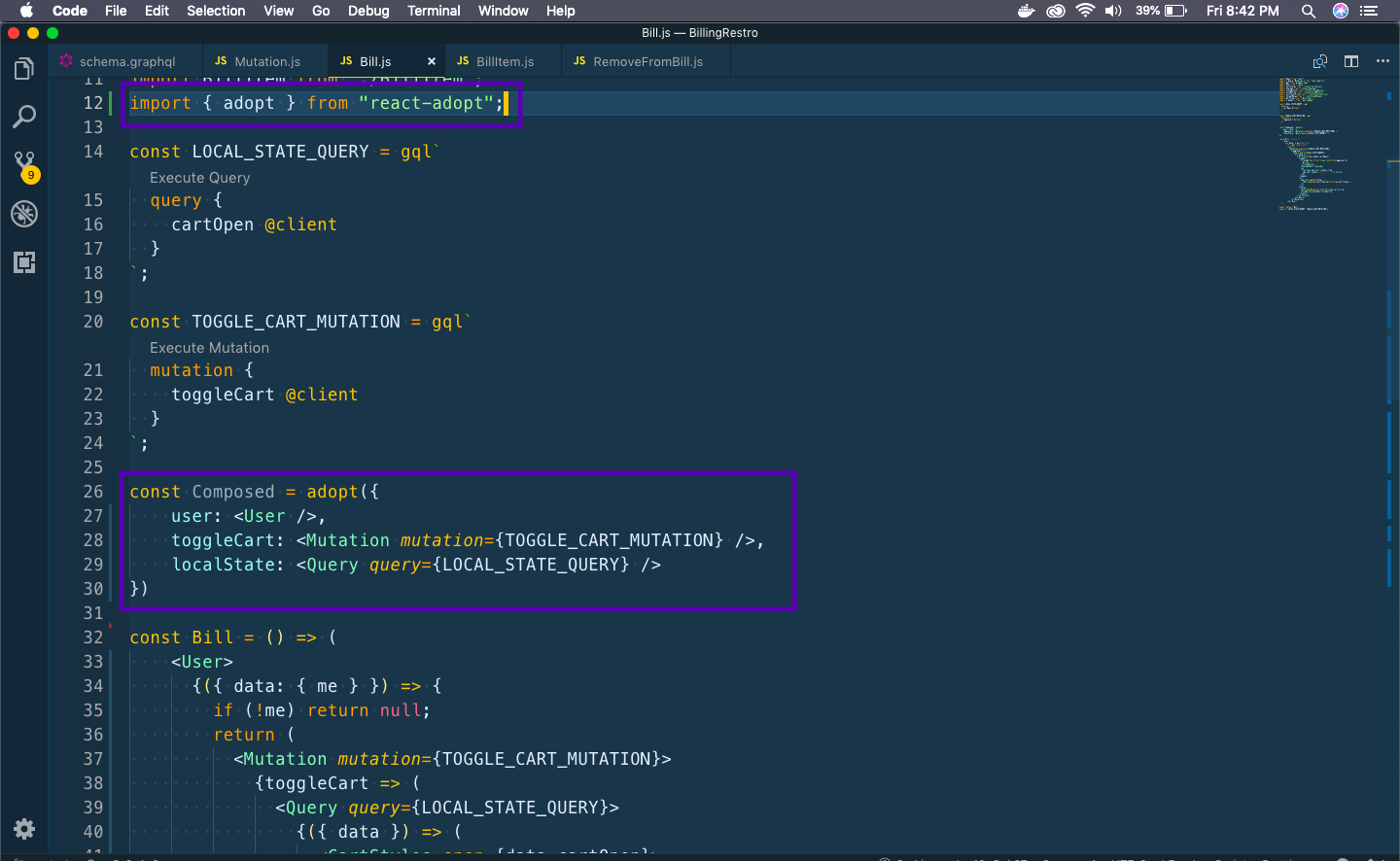Image resolution: width=1400 pixels, height=861 pixels.
Task: Click the LOCAL_STATE_QUERY constant name on line 14
Action: point(280,152)
